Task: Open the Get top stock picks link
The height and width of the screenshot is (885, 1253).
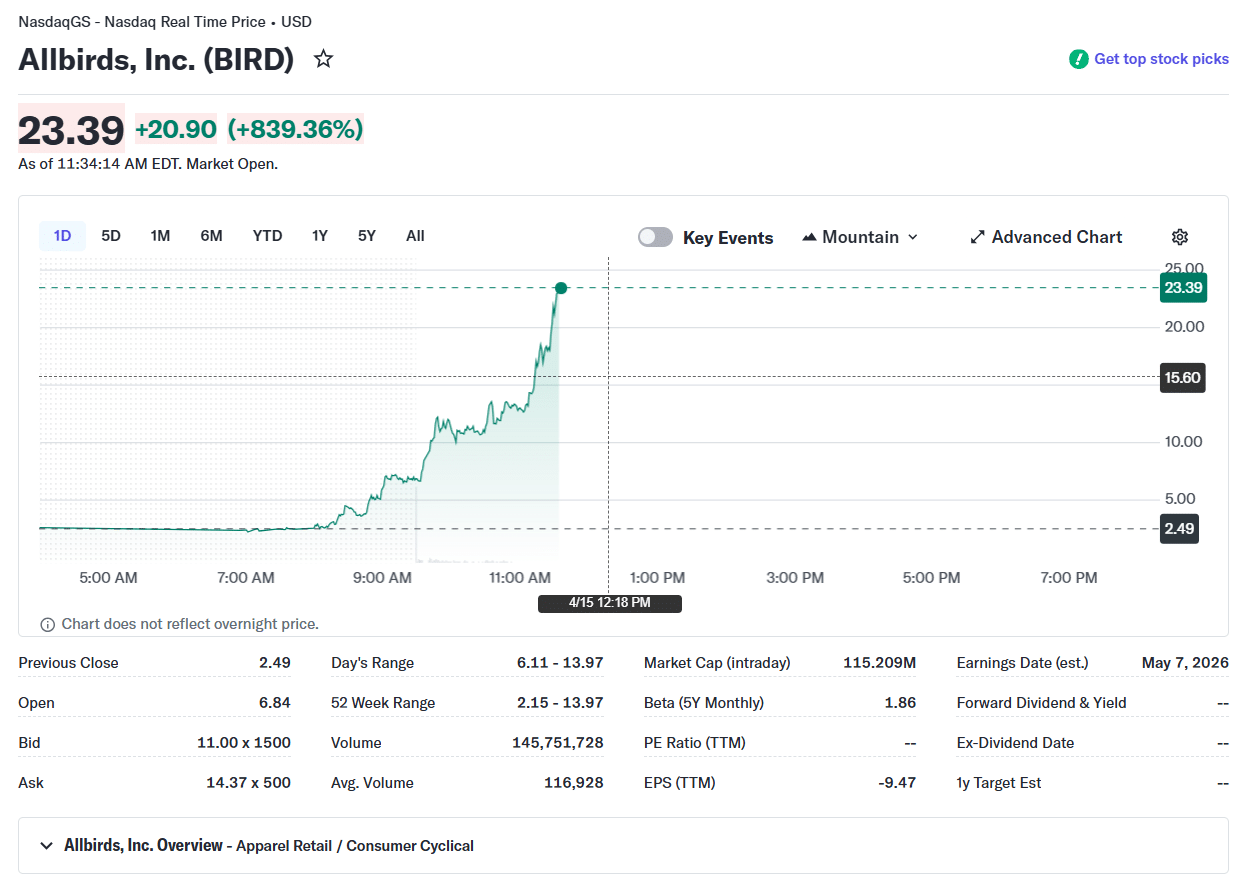Action: [1161, 59]
